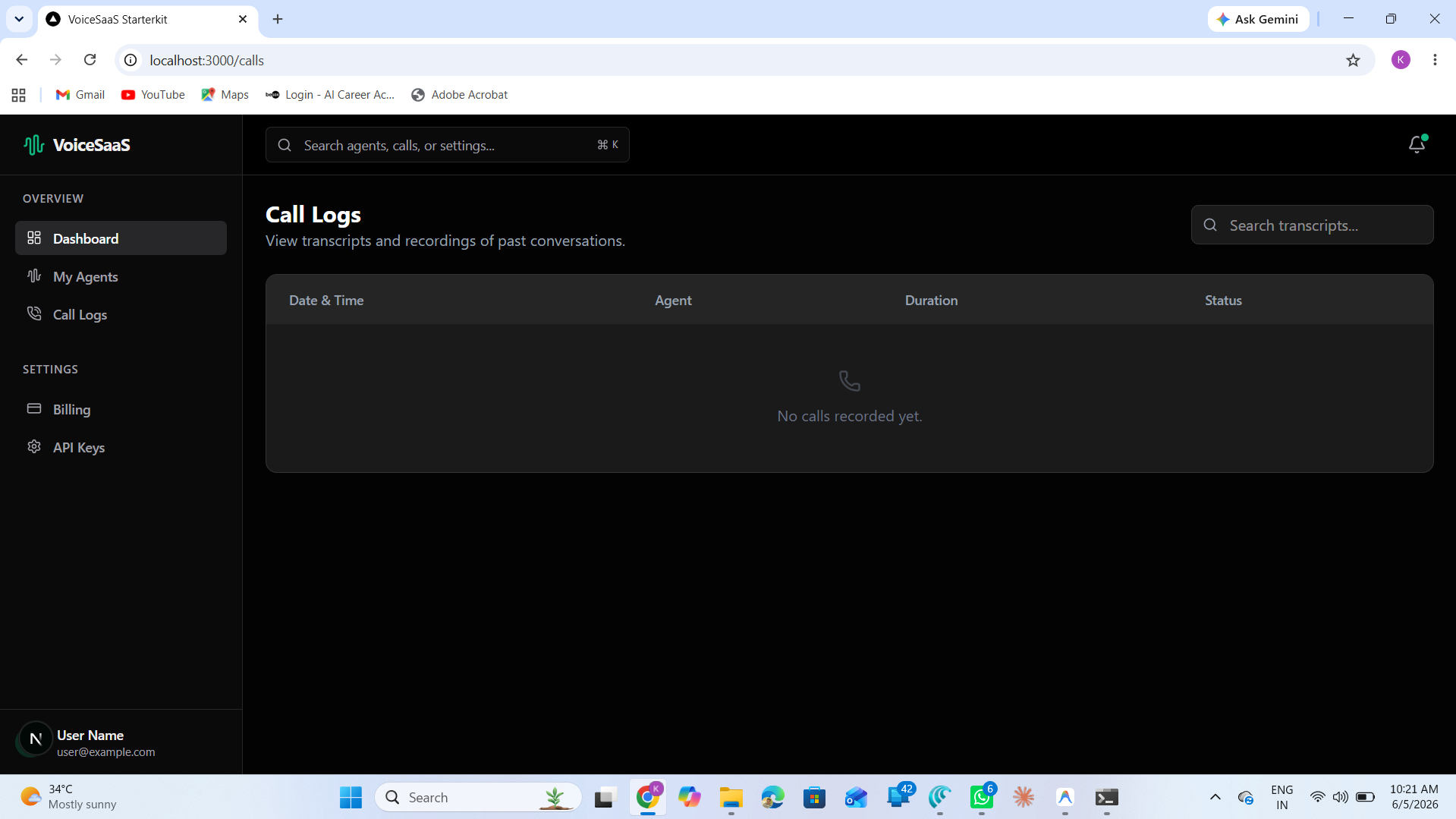1456x819 pixels.
Task: Click the Agent column header
Action: click(x=673, y=300)
